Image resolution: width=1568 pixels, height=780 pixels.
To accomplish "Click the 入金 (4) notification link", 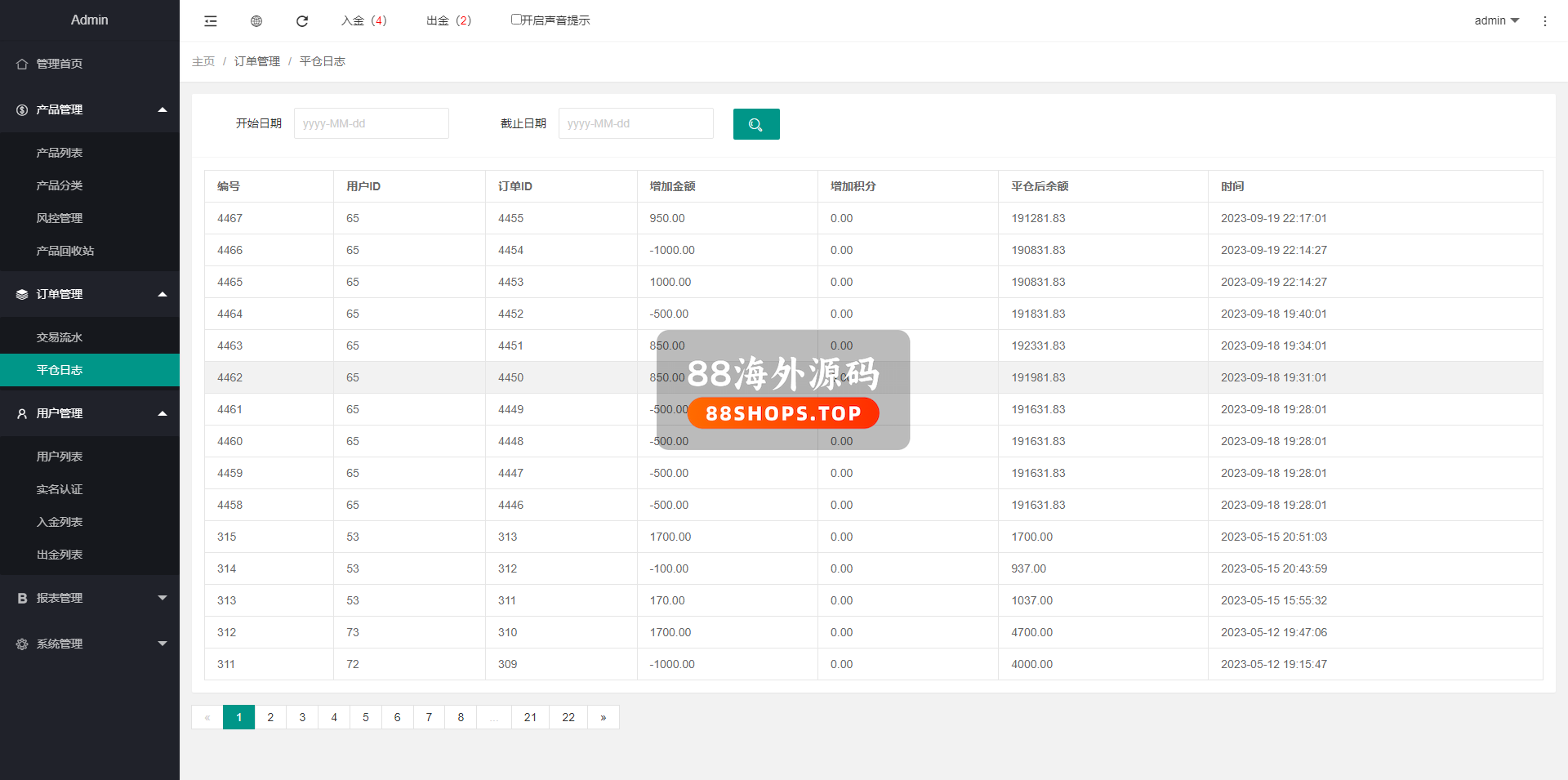I will (364, 20).
